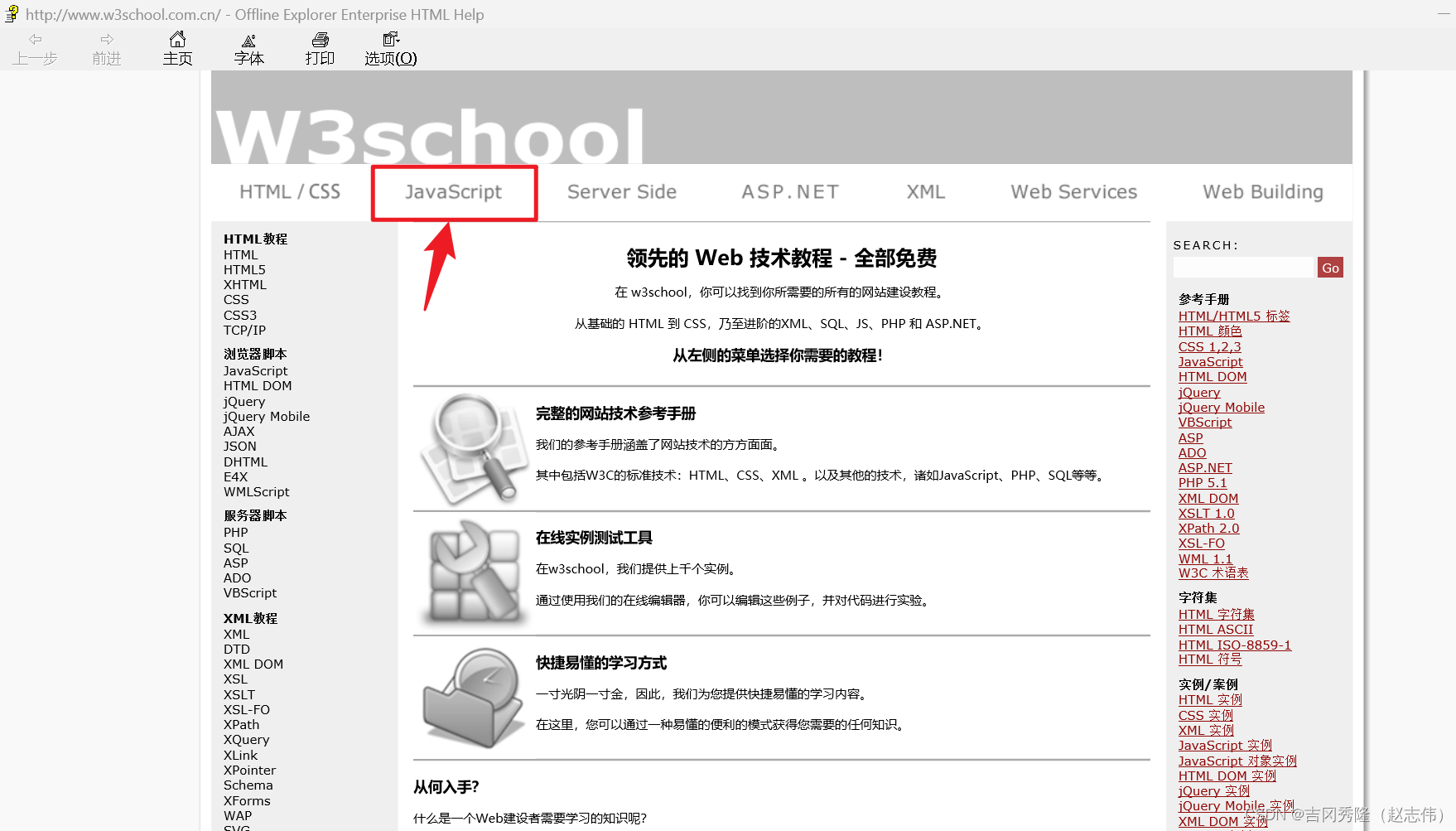Viewport: 1456px width, 831px height.
Task: Open XPath tutorial in left sidebar
Action: pyautogui.click(x=241, y=725)
